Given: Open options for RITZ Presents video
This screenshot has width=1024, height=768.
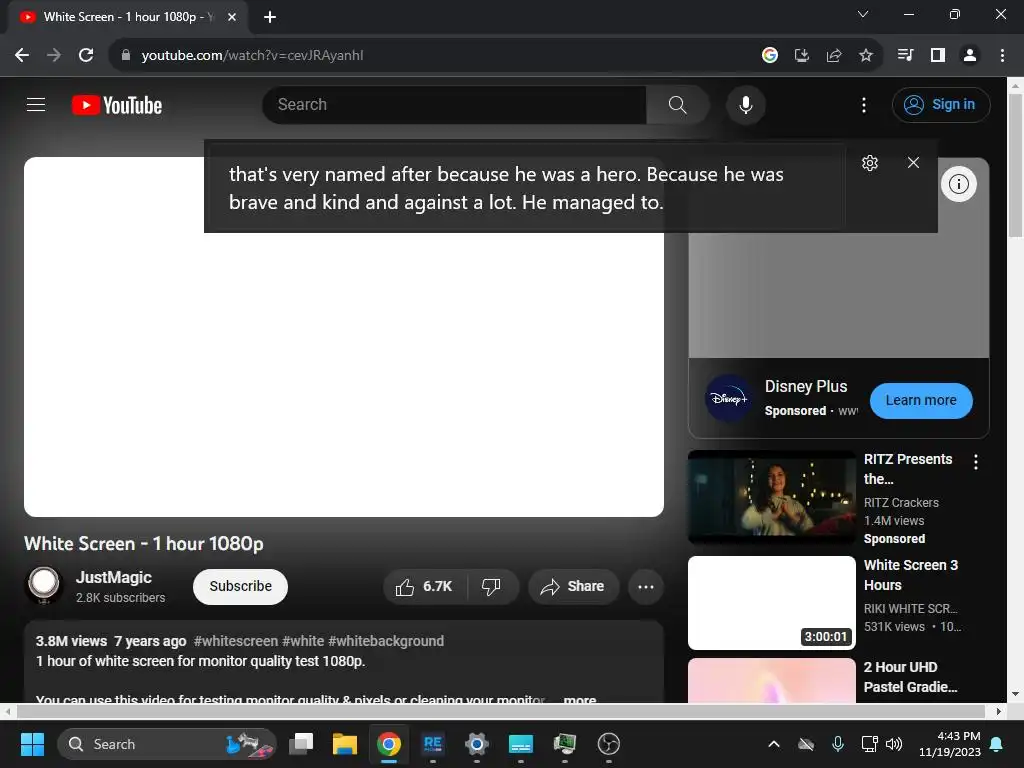Looking at the screenshot, I should click(975, 462).
